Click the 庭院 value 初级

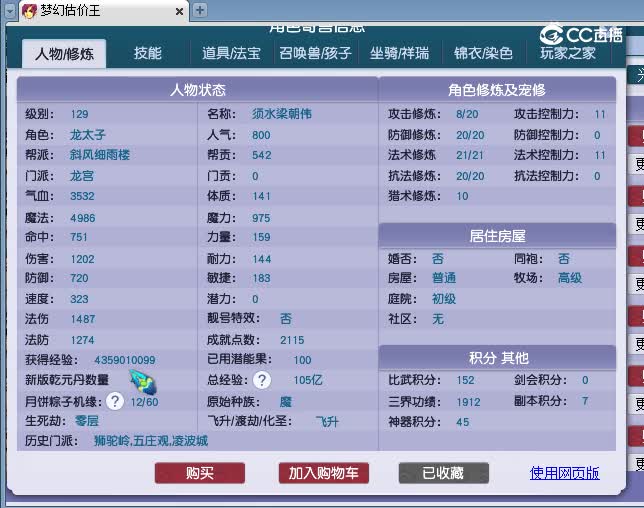[x=444, y=299]
